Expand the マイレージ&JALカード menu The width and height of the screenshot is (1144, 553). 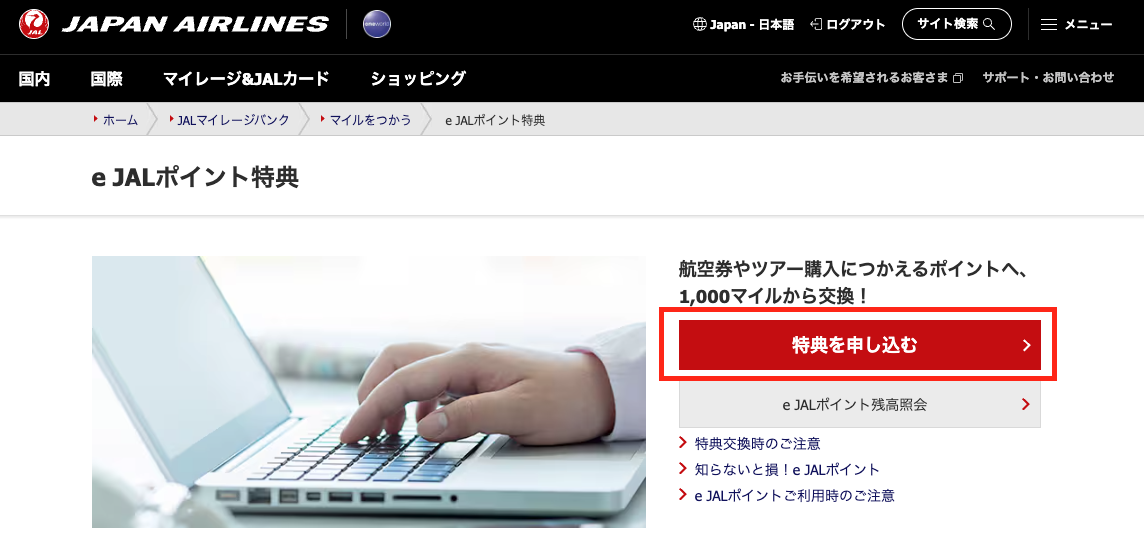pyautogui.click(x=246, y=78)
